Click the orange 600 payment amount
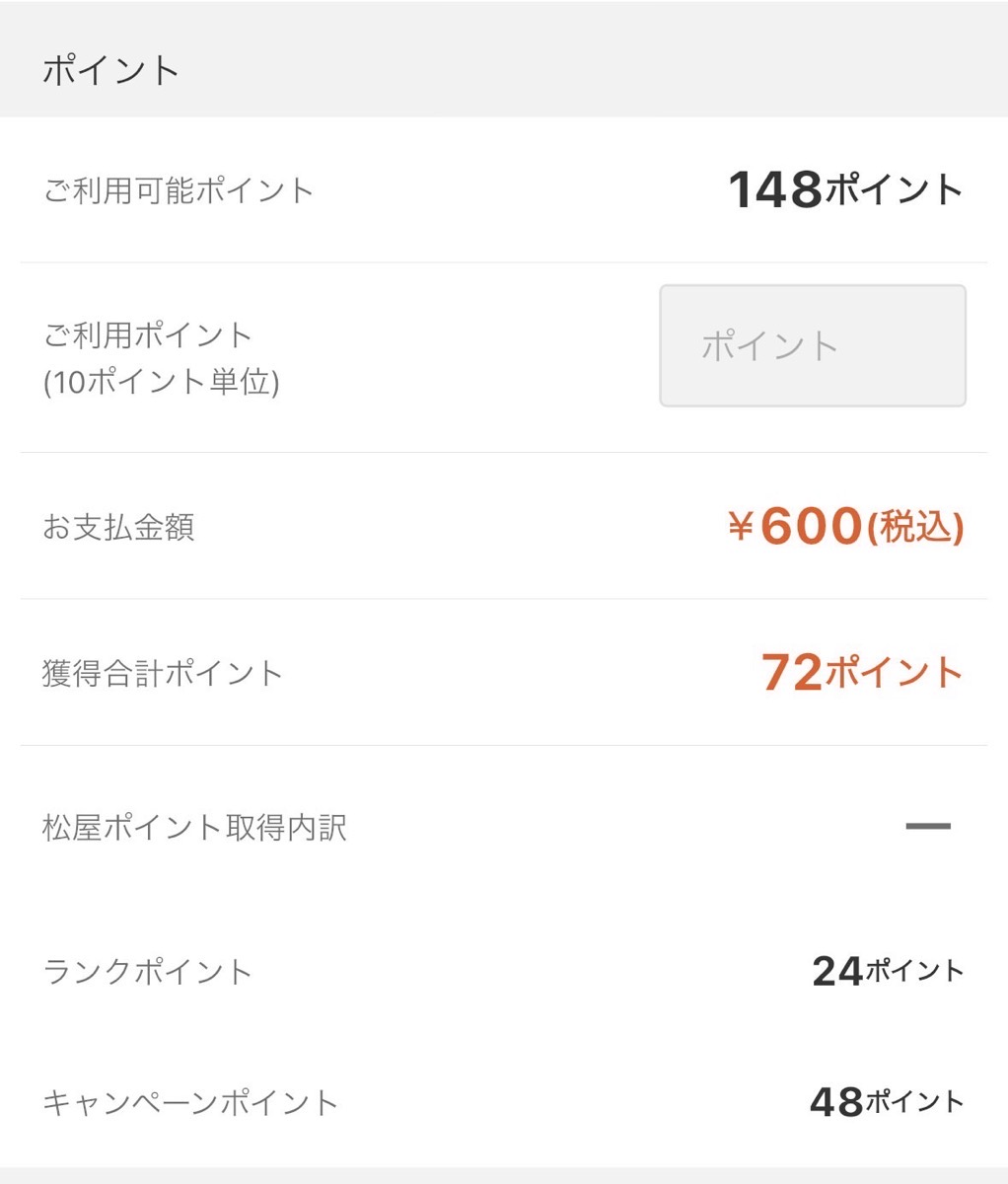The width and height of the screenshot is (1008, 1184). pyautogui.click(x=811, y=526)
